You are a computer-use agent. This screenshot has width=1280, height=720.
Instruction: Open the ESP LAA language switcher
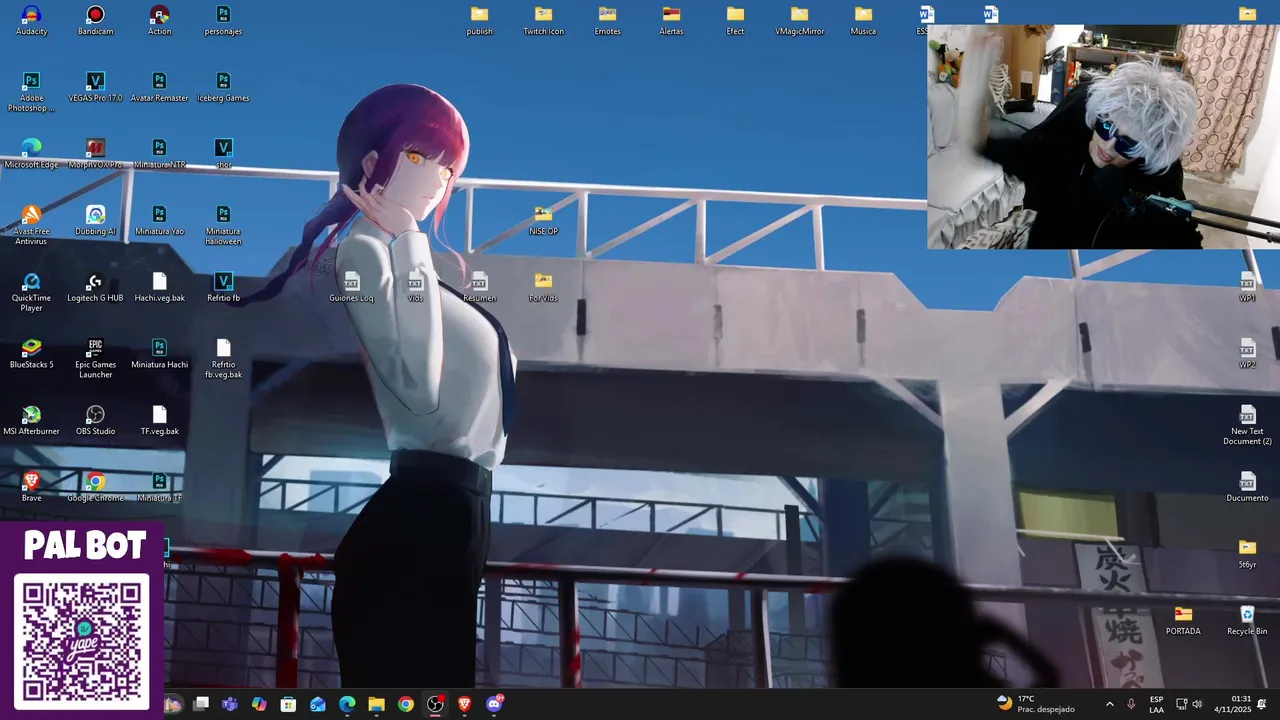coord(1156,704)
